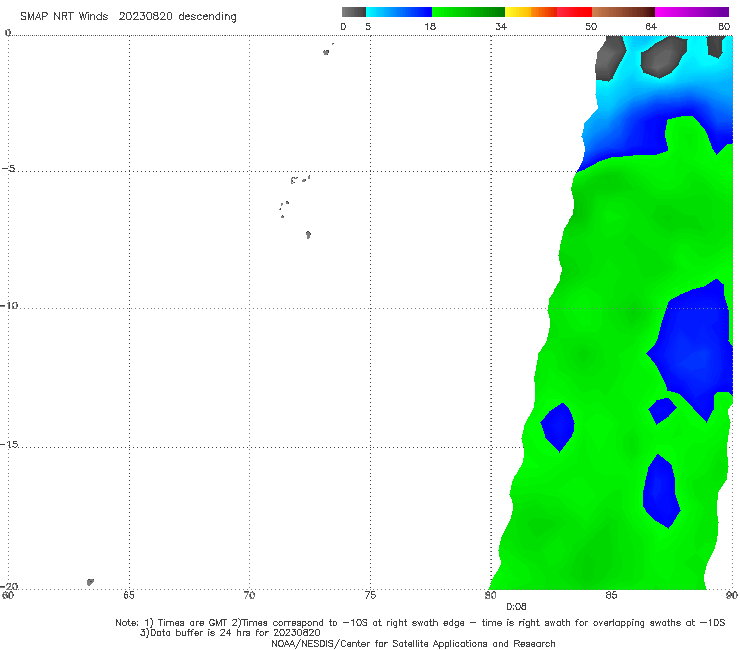Click the color bar label '50'
Screen dimensions: 740x650
point(591,27)
